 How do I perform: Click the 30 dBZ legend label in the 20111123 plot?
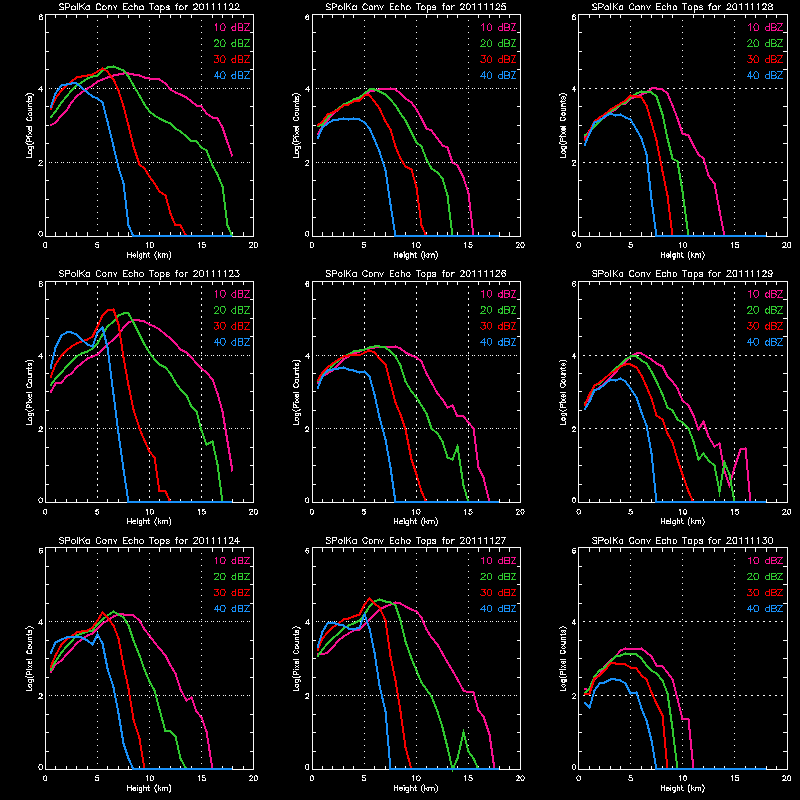(x=232, y=326)
